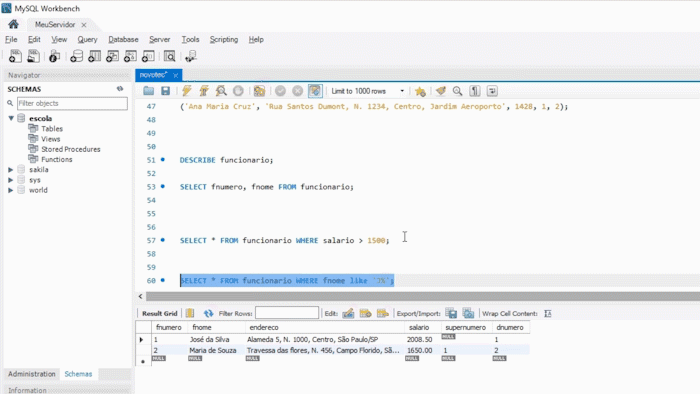Switch to the Schemas tab

78,374
